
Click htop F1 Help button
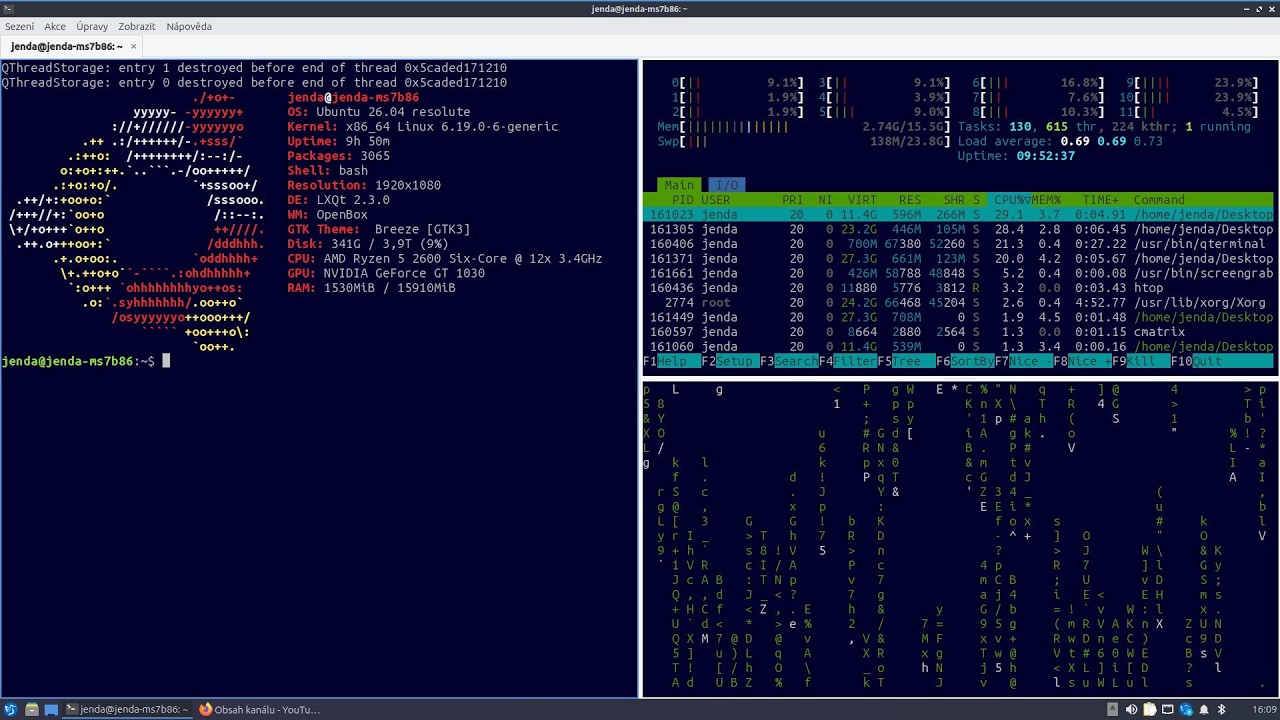click(x=672, y=361)
